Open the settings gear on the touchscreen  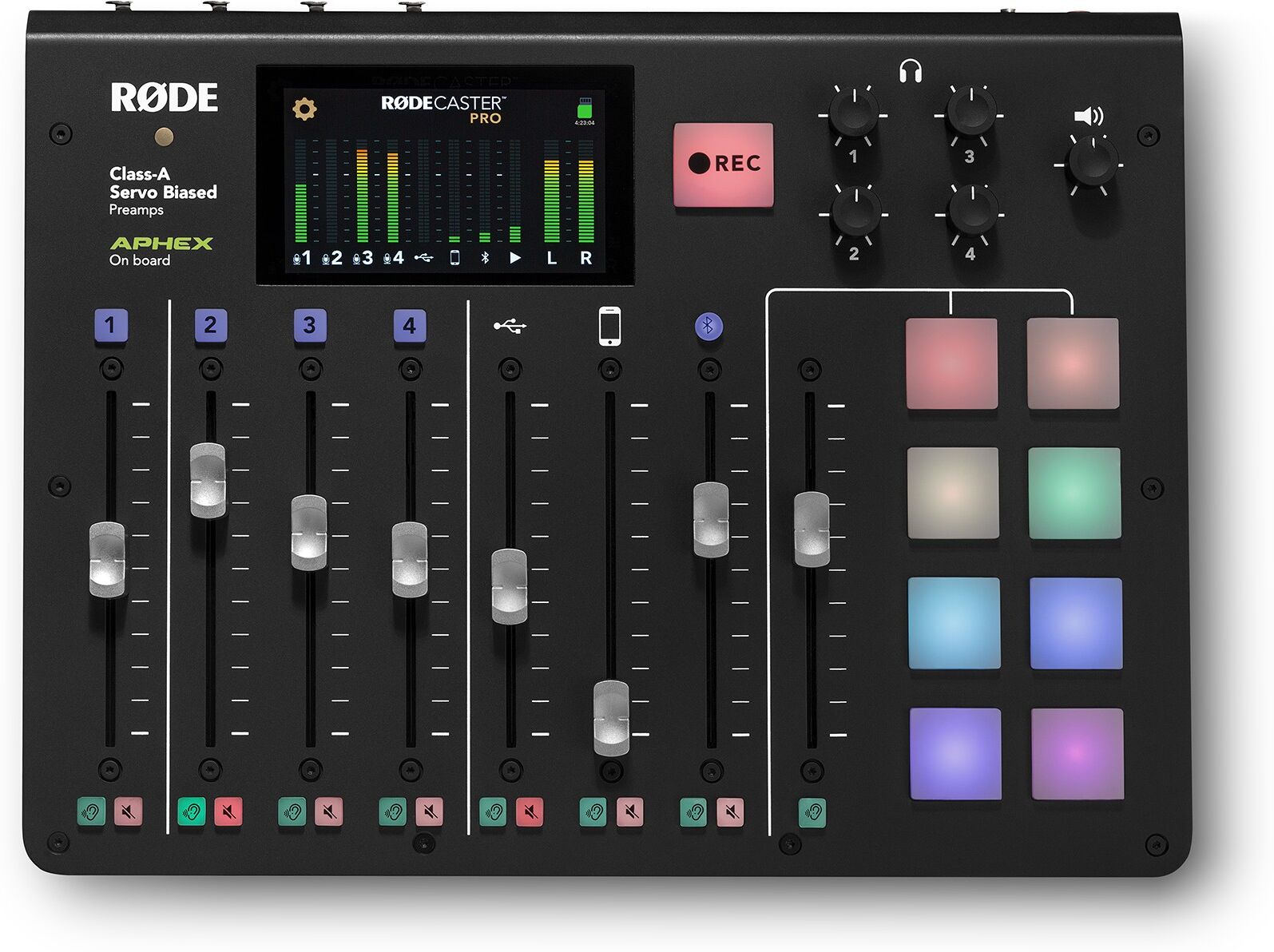click(x=304, y=109)
